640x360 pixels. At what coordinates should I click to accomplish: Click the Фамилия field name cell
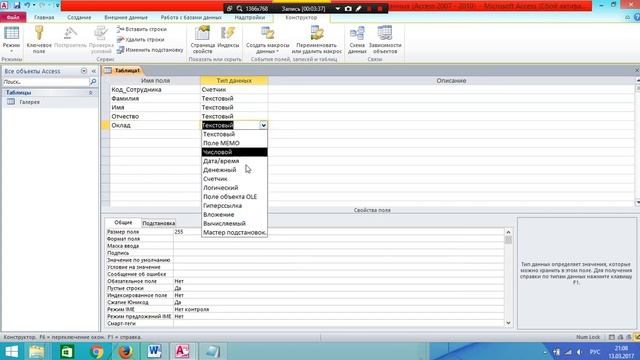[x=155, y=98]
